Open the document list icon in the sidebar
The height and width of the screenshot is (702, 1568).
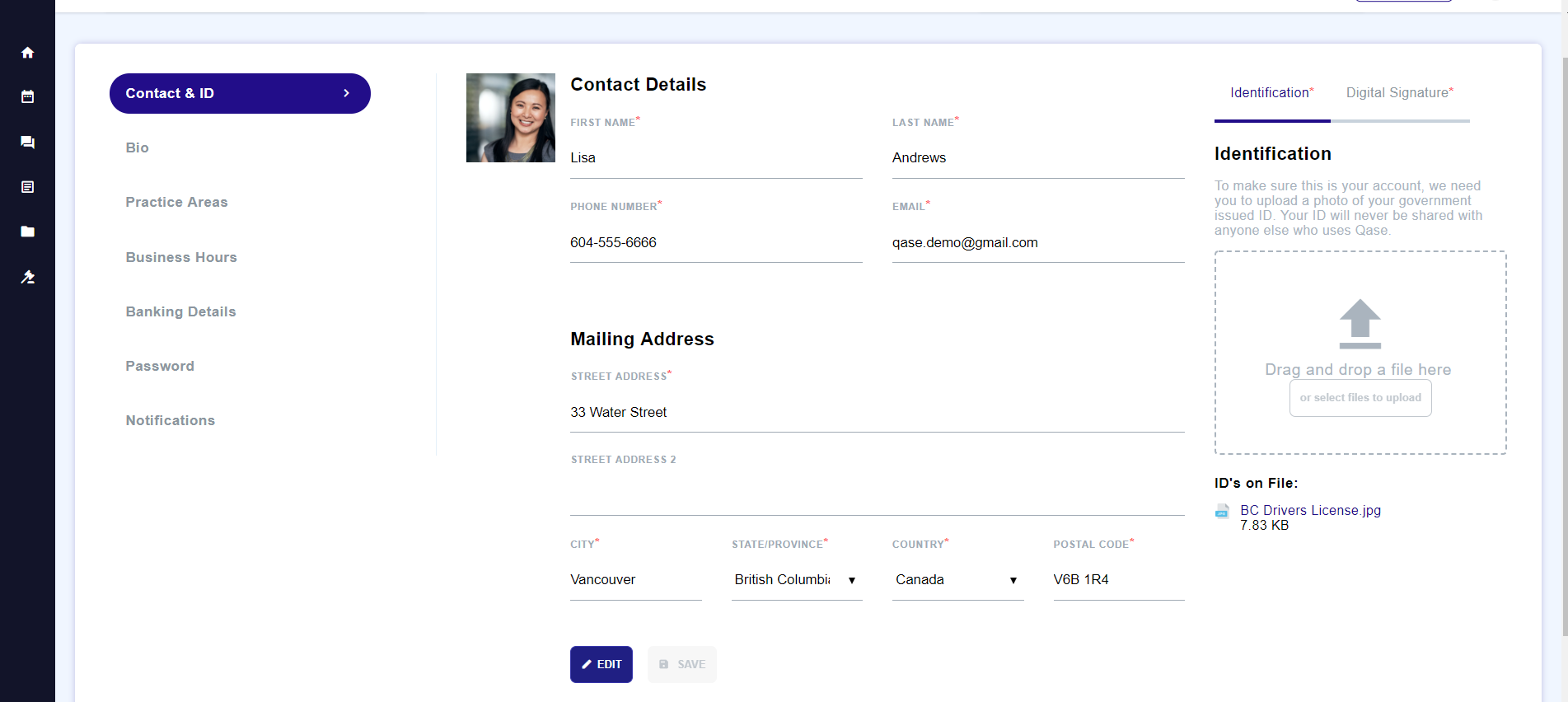[27, 187]
